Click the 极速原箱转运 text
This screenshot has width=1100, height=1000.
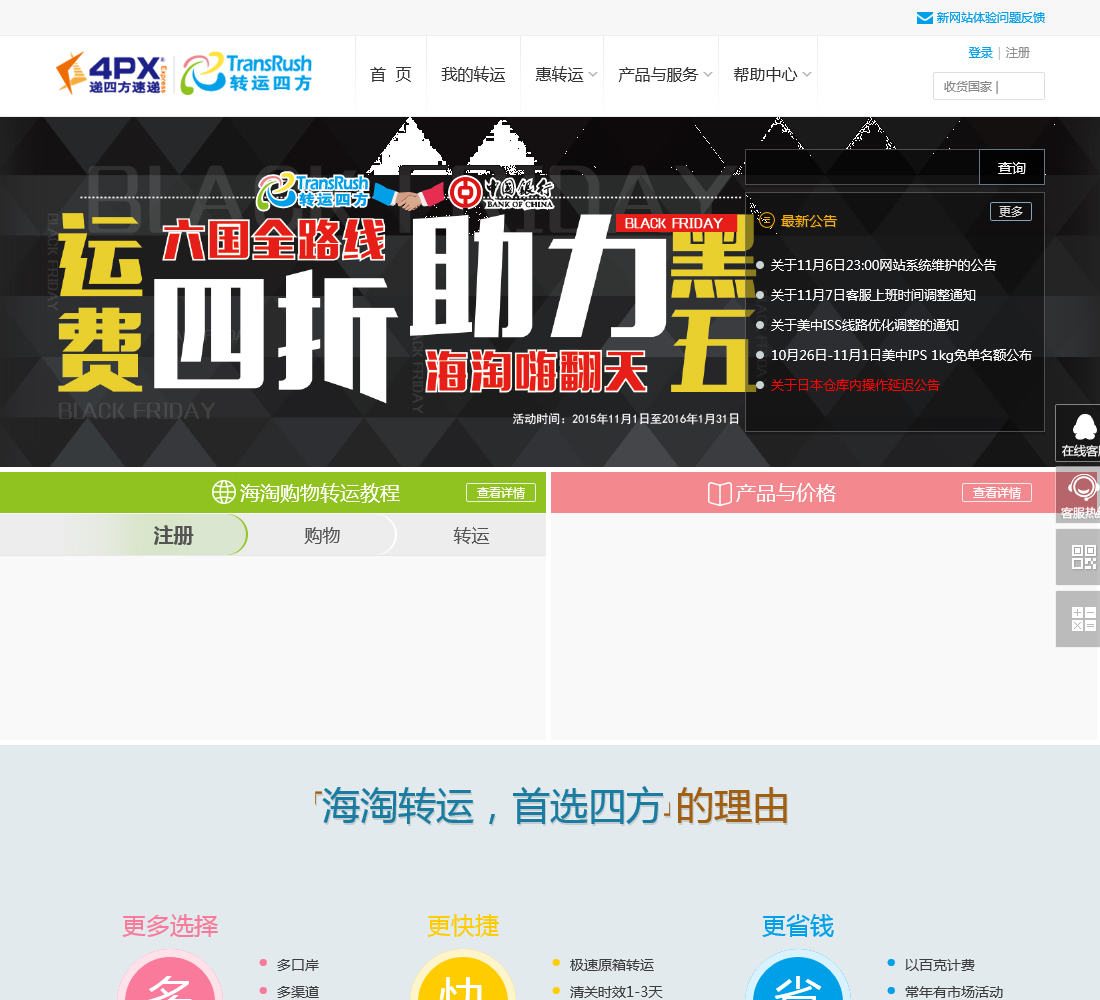(612, 965)
